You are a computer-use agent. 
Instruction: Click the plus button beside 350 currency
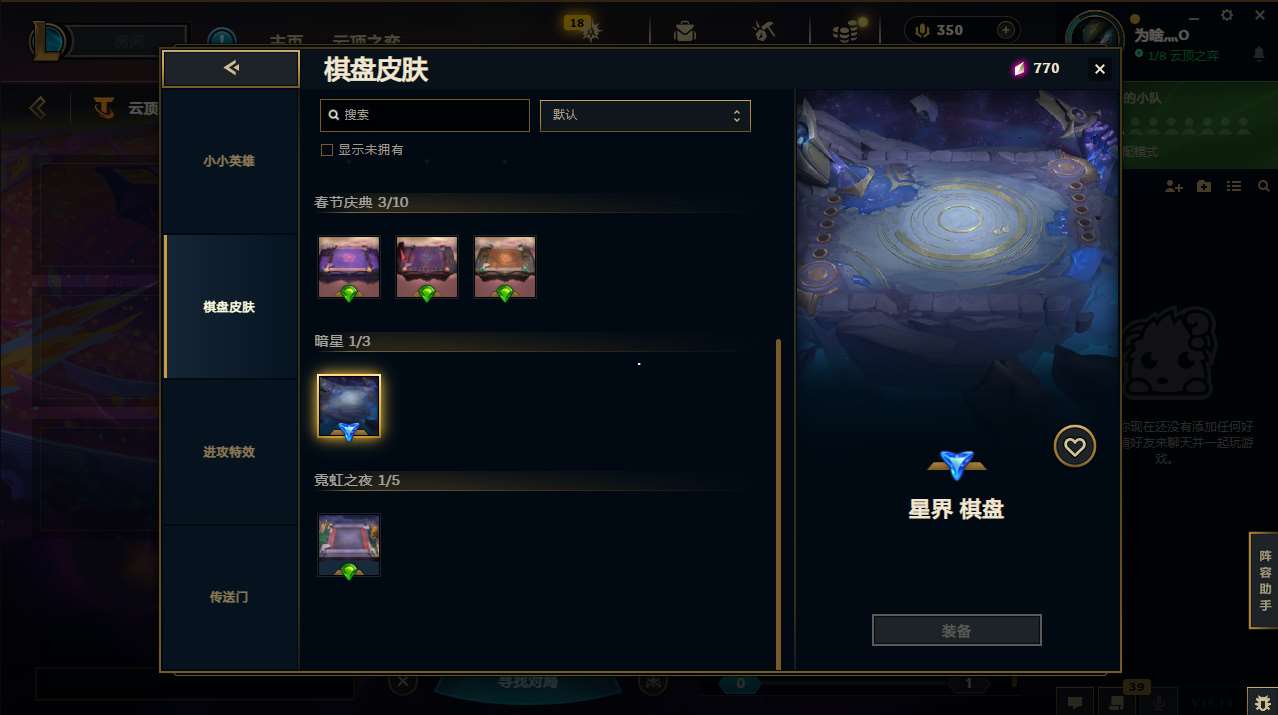coord(1006,30)
